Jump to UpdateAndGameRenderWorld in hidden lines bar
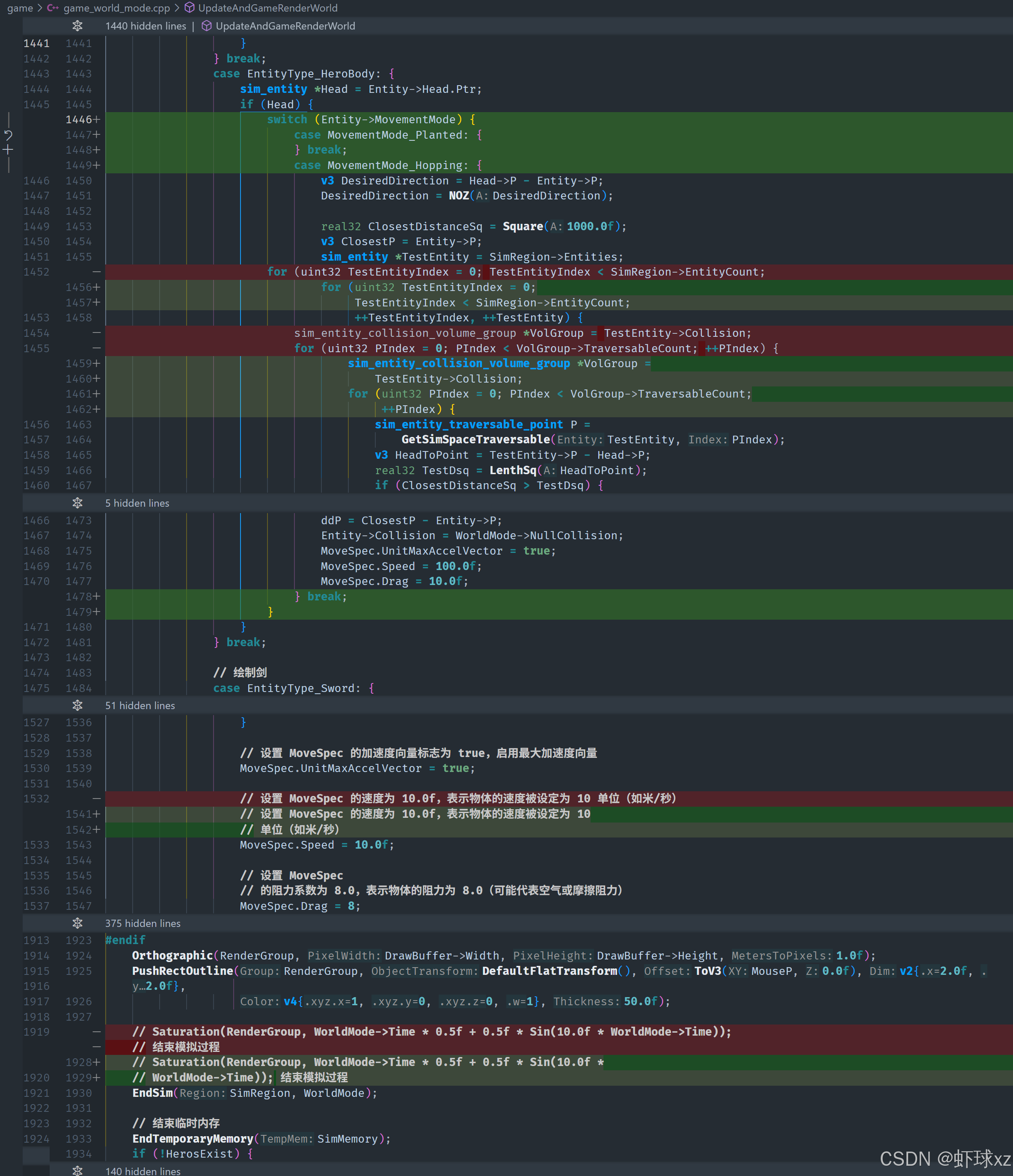The height and width of the screenshot is (1176, 1013). click(285, 26)
